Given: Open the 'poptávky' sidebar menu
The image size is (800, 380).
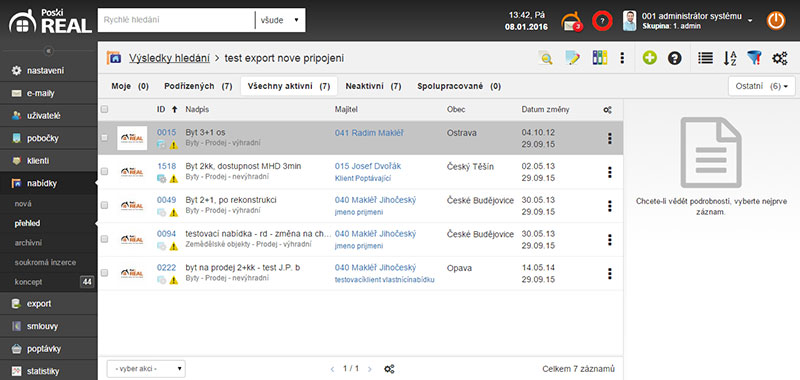Looking at the screenshot, I should tap(48, 349).
